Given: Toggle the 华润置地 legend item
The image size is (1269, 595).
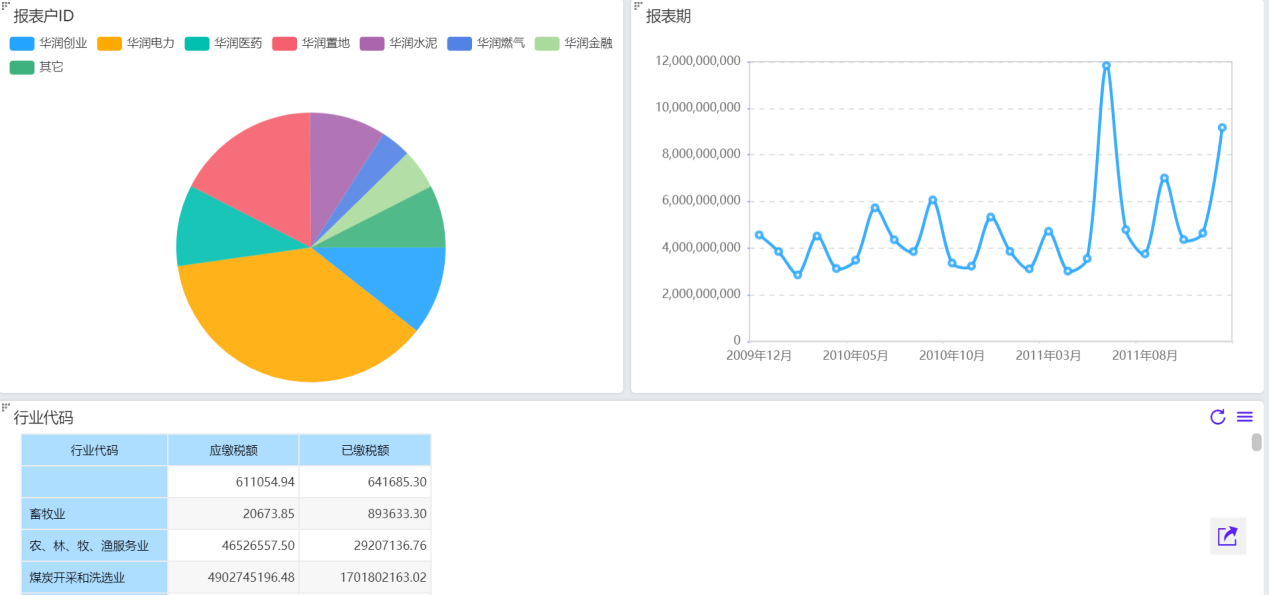Looking at the screenshot, I should coord(311,44).
